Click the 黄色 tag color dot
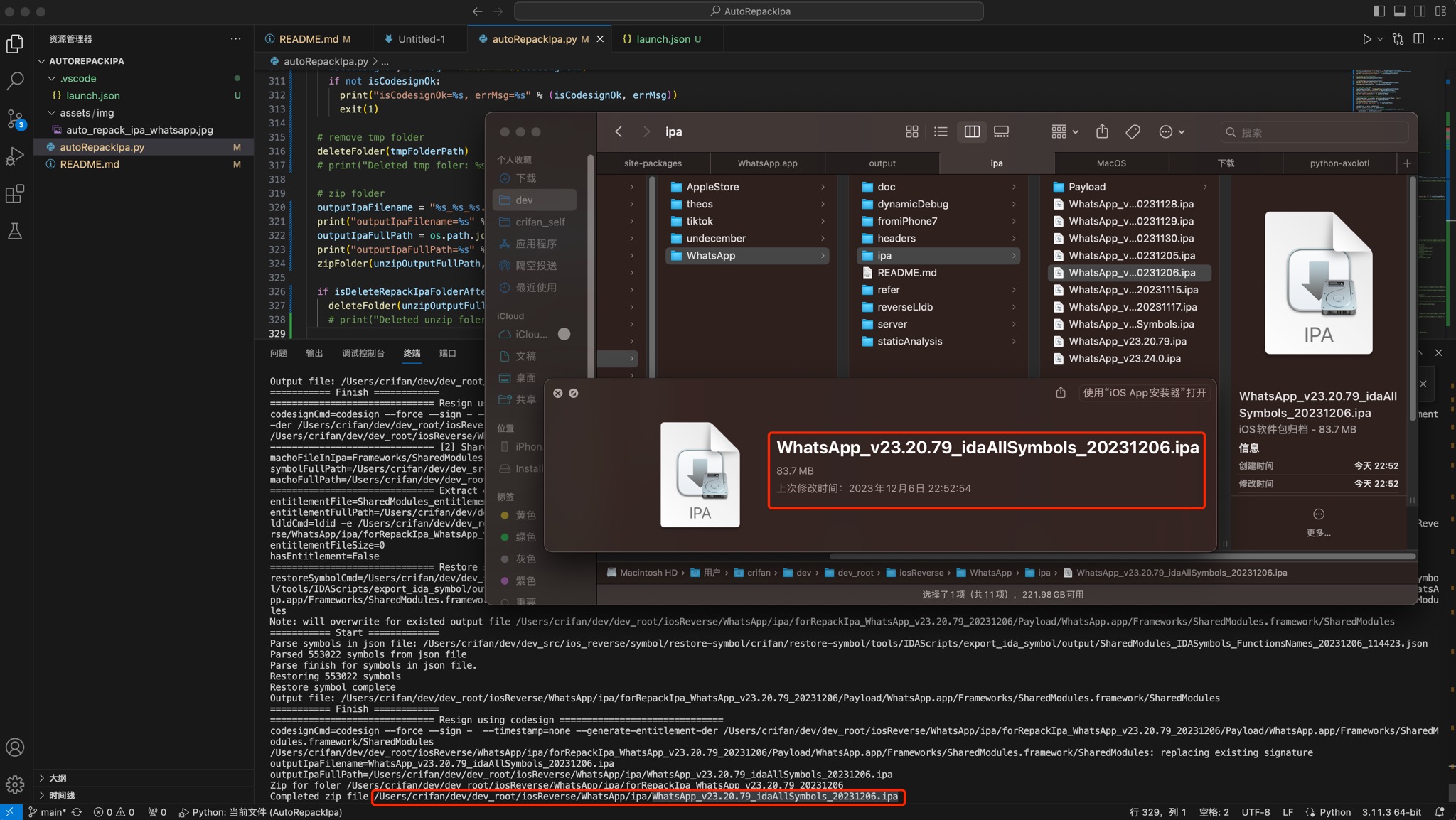 point(505,515)
